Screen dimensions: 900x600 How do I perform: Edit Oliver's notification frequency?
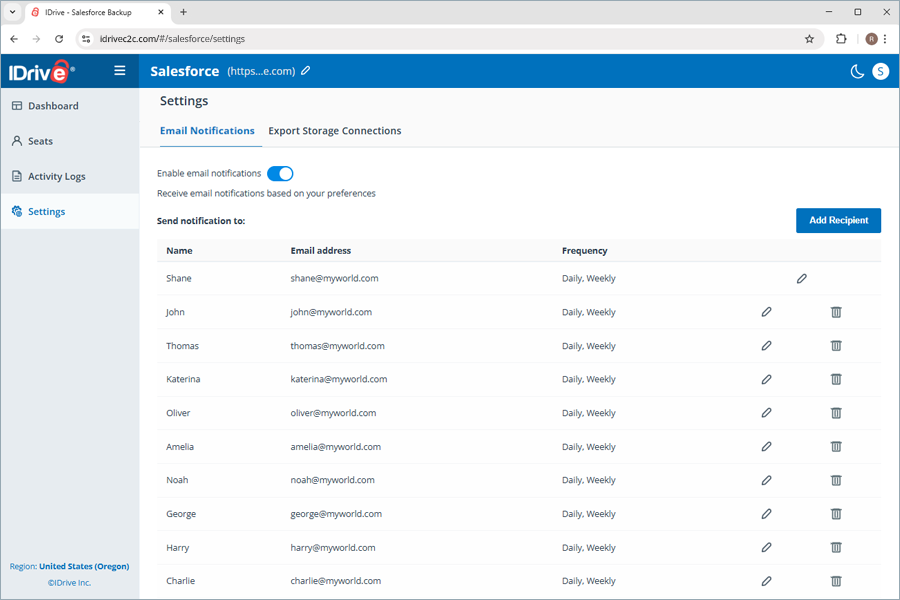pyautogui.click(x=766, y=413)
